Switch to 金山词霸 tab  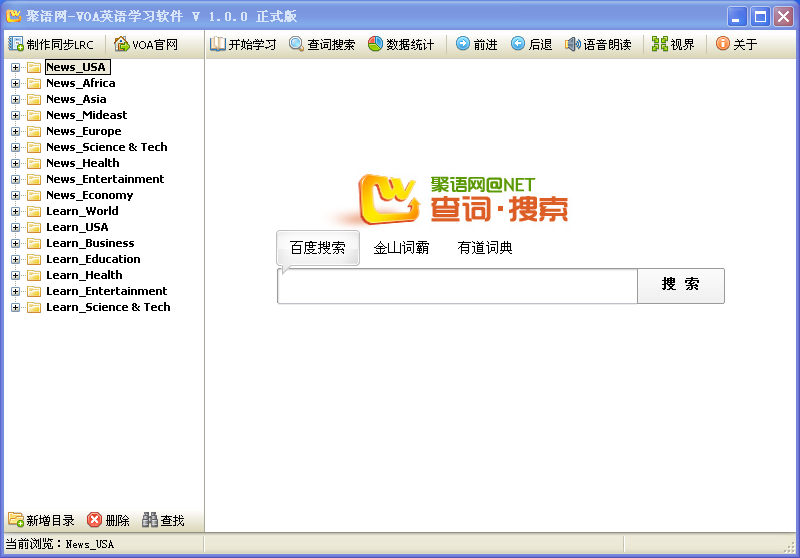pyautogui.click(x=401, y=248)
